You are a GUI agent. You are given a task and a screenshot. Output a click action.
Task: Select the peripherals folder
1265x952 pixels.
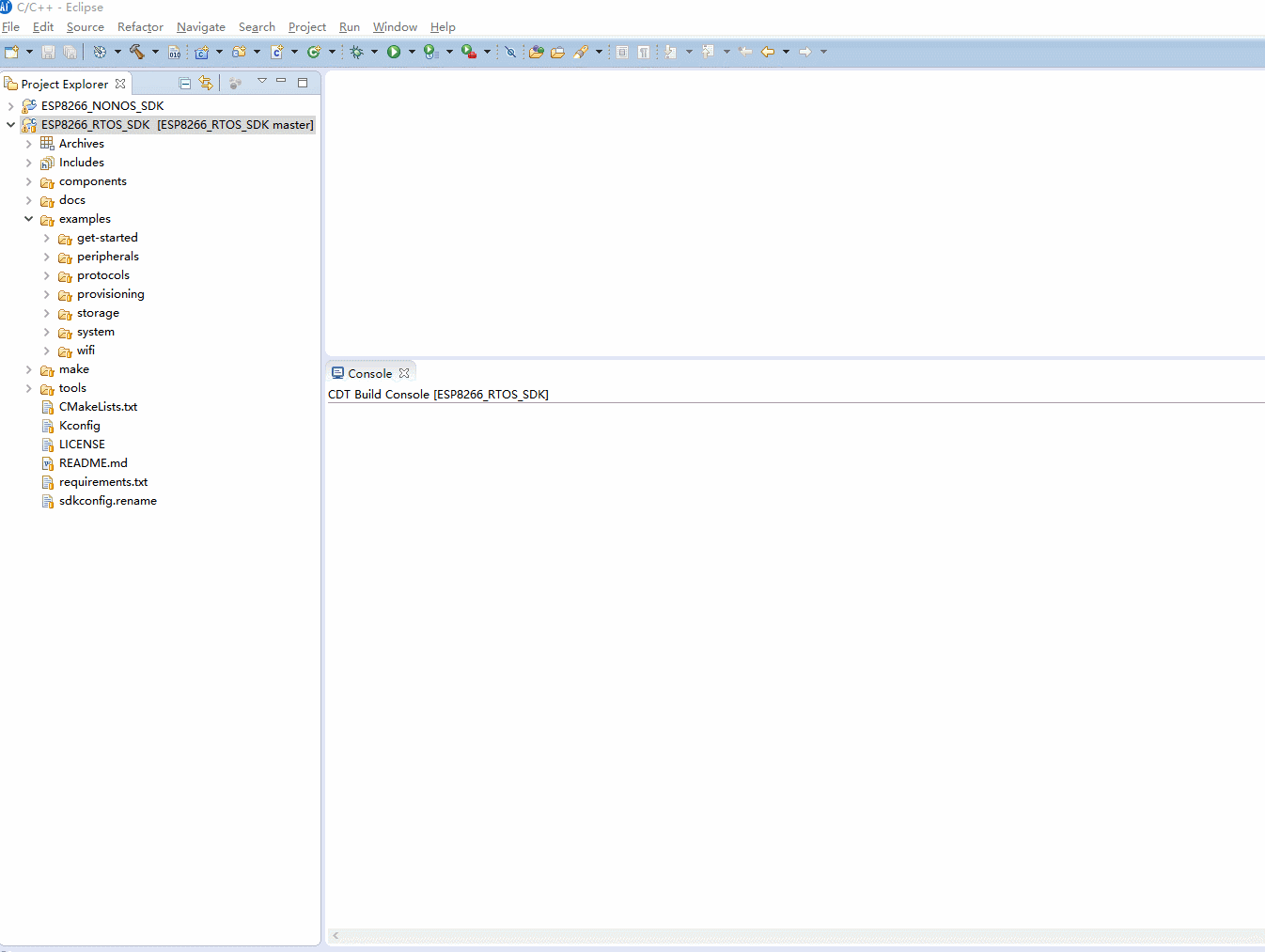pos(107,257)
